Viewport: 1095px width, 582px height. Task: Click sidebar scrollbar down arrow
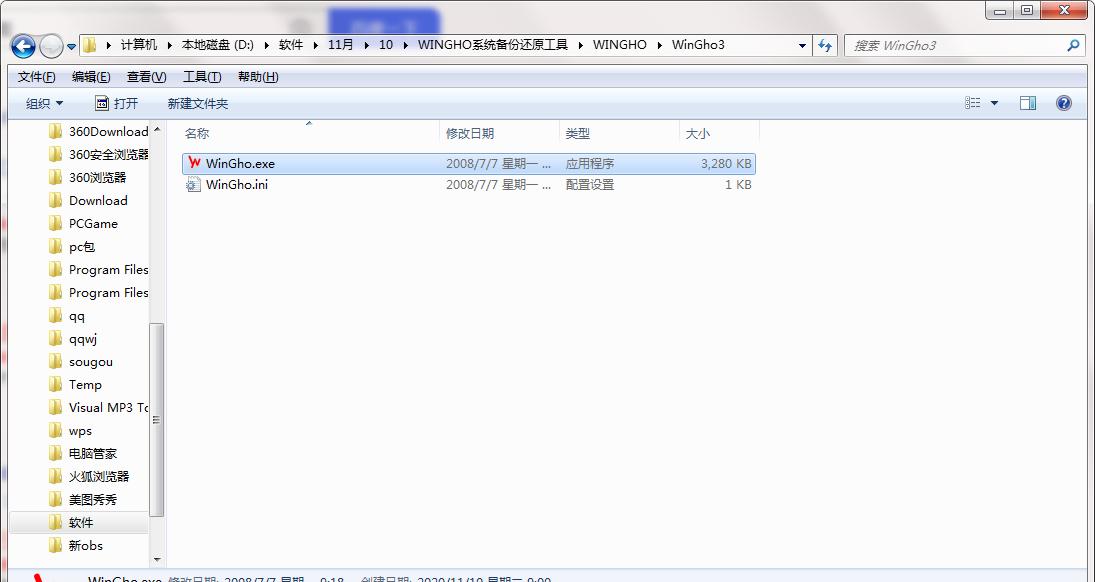157,560
